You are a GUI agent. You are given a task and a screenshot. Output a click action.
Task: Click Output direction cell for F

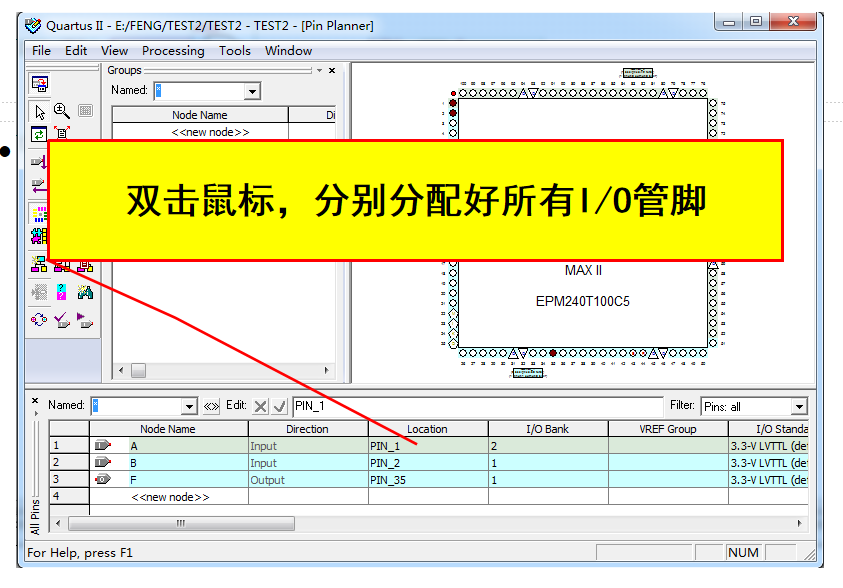[x=308, y=480]
